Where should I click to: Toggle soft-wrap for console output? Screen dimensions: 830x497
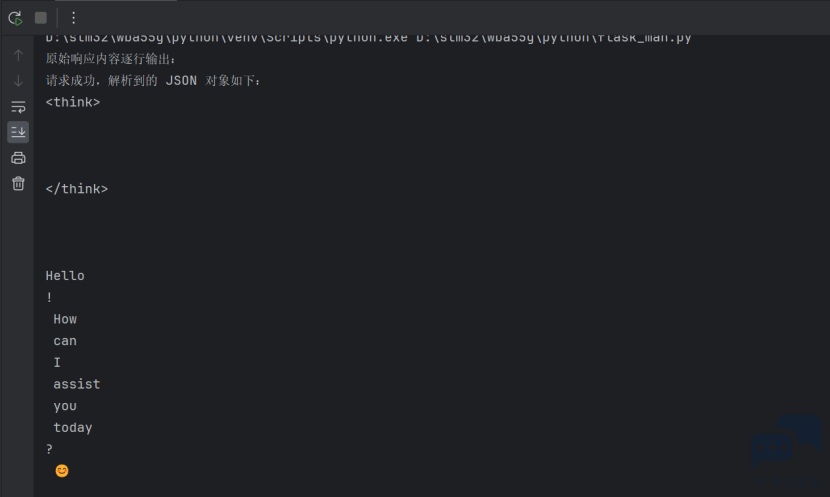tap(19, 107)
